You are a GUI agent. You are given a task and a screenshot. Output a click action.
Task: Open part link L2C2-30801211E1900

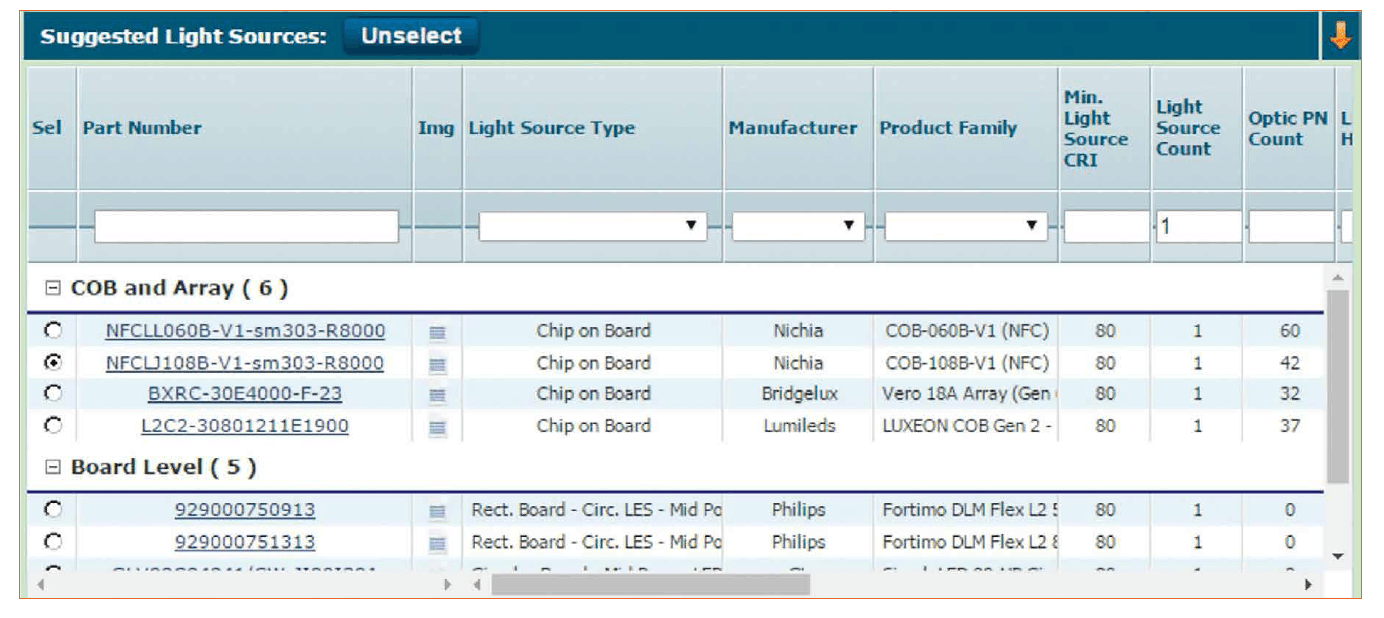(245, 426)
